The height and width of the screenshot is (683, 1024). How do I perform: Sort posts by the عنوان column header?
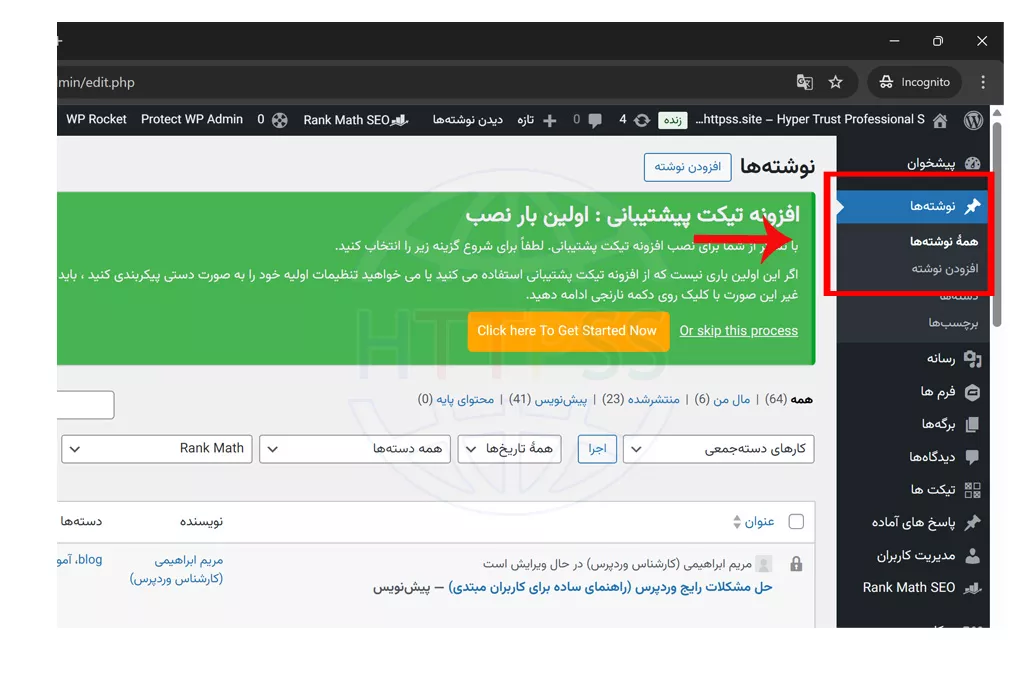[758, 521]
